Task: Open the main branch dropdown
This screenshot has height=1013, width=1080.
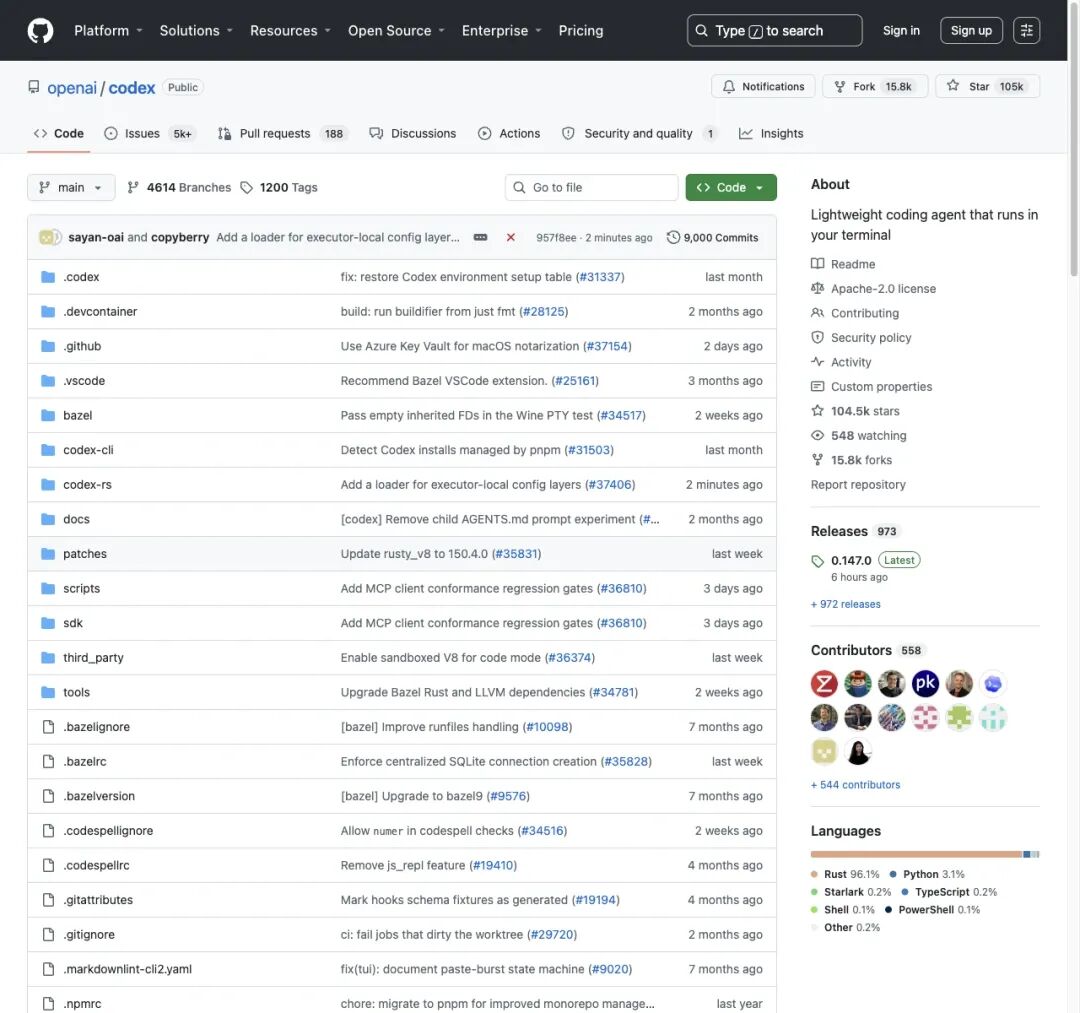Action: pyautogui.click(x=71, y=187)
